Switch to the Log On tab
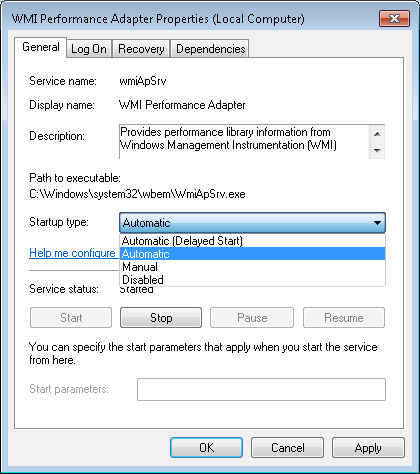420x474 pixels. [89, 49]
